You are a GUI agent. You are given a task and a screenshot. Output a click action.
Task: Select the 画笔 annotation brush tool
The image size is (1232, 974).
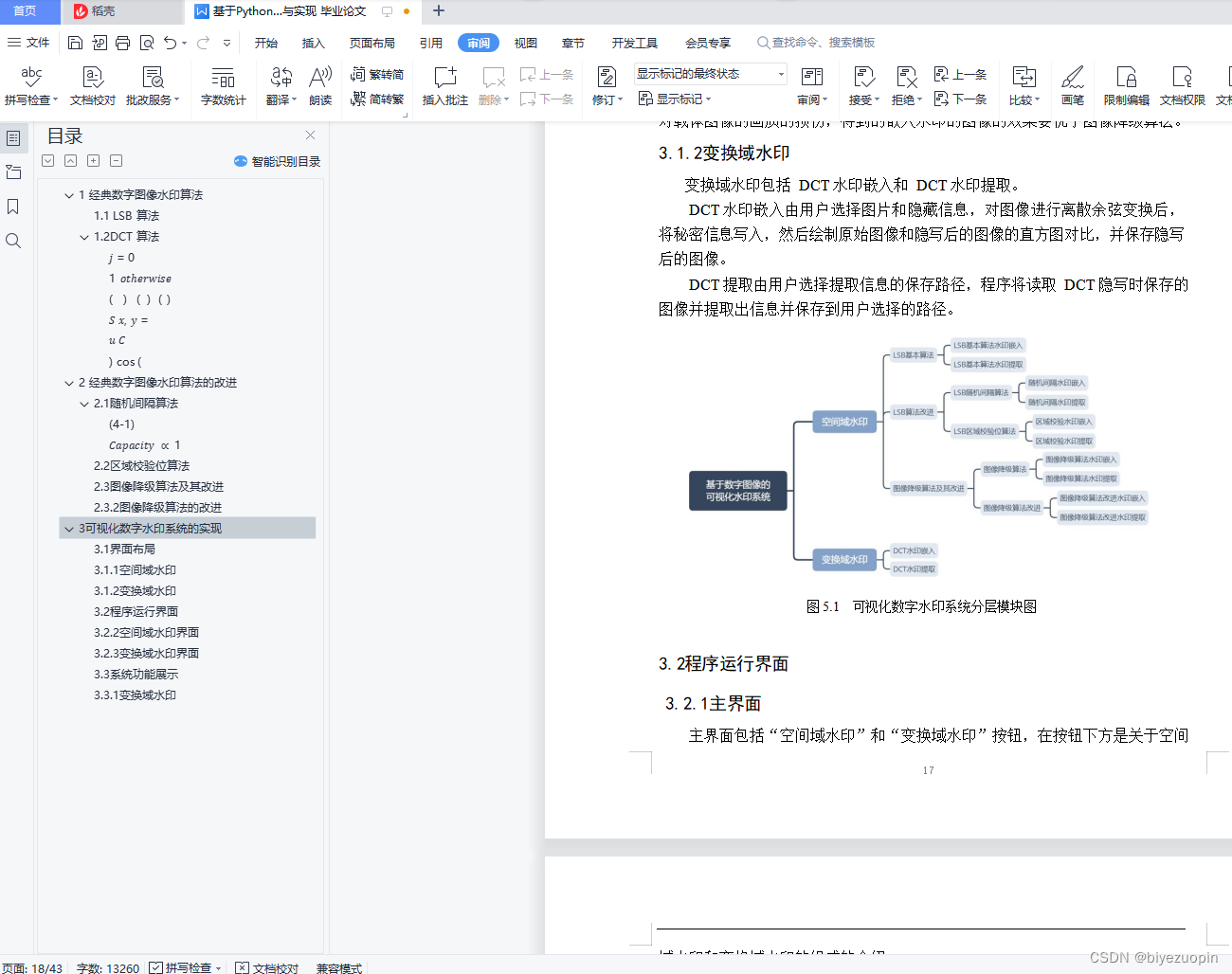1073,83
